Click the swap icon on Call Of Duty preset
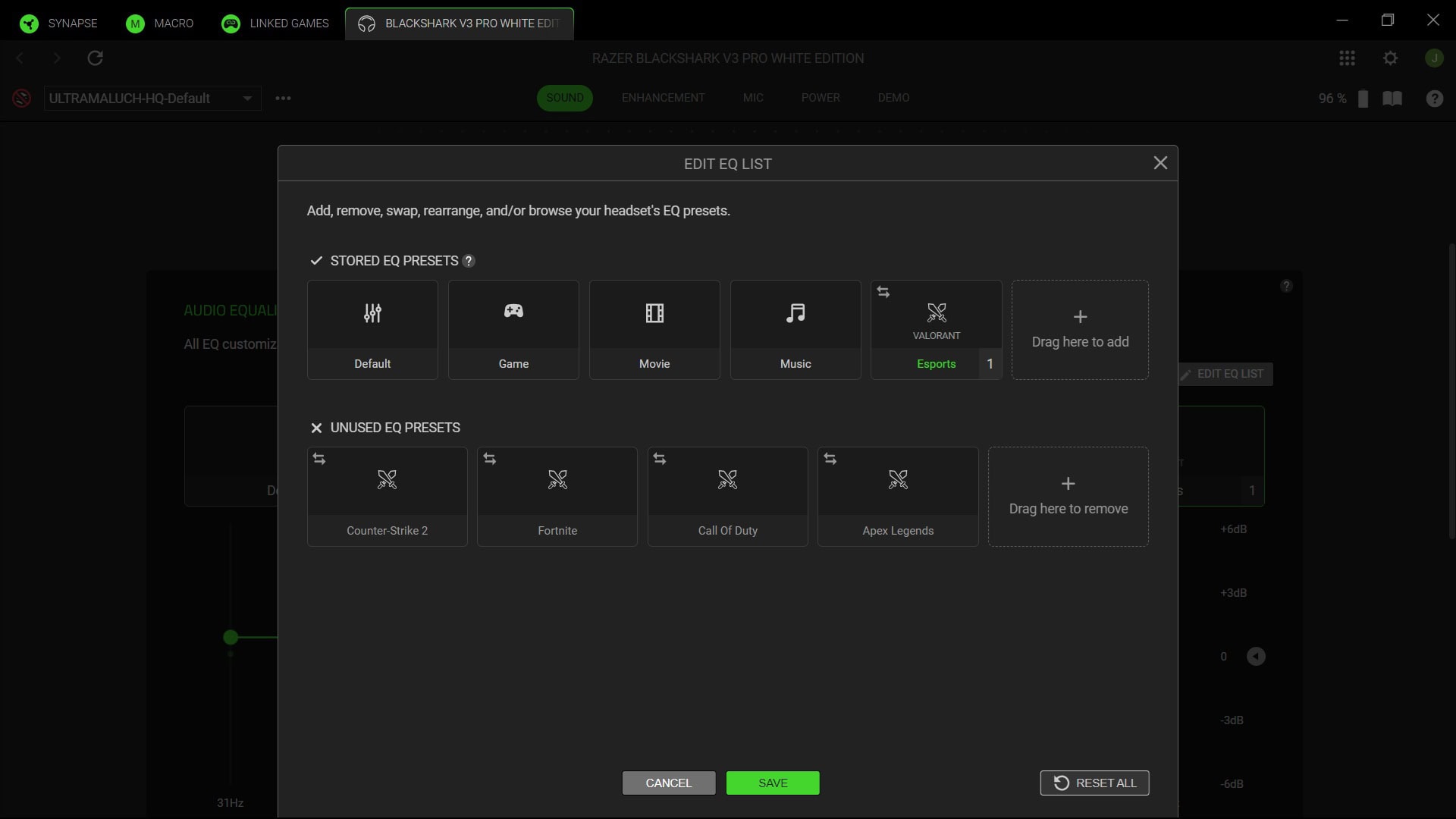 [x=660, y=459]
